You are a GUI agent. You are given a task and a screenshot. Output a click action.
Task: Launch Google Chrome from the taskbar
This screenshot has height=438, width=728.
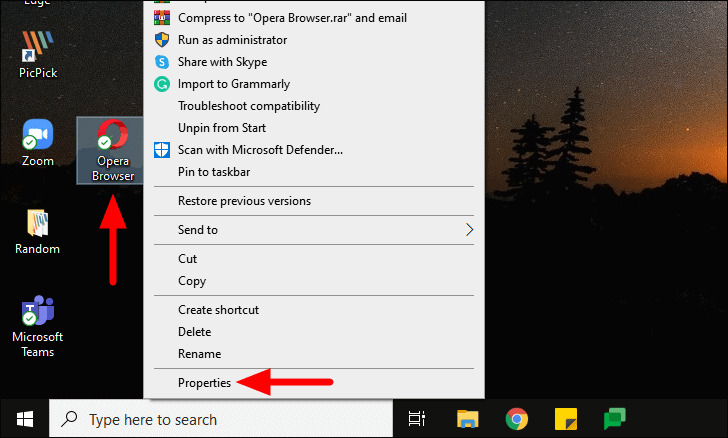tap(516, 418)
